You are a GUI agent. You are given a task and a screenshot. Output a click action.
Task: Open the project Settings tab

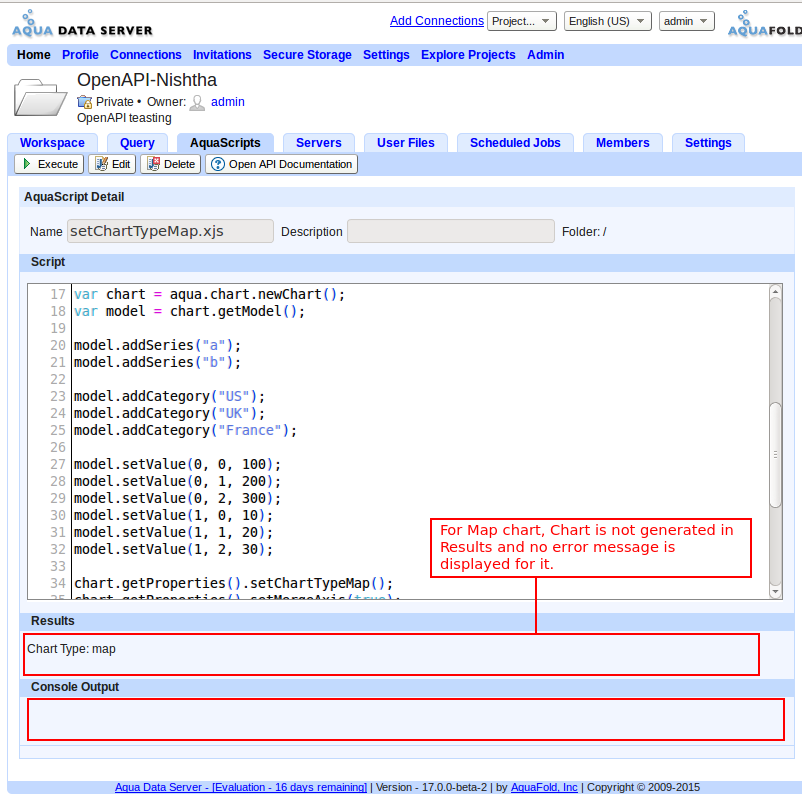708,143
